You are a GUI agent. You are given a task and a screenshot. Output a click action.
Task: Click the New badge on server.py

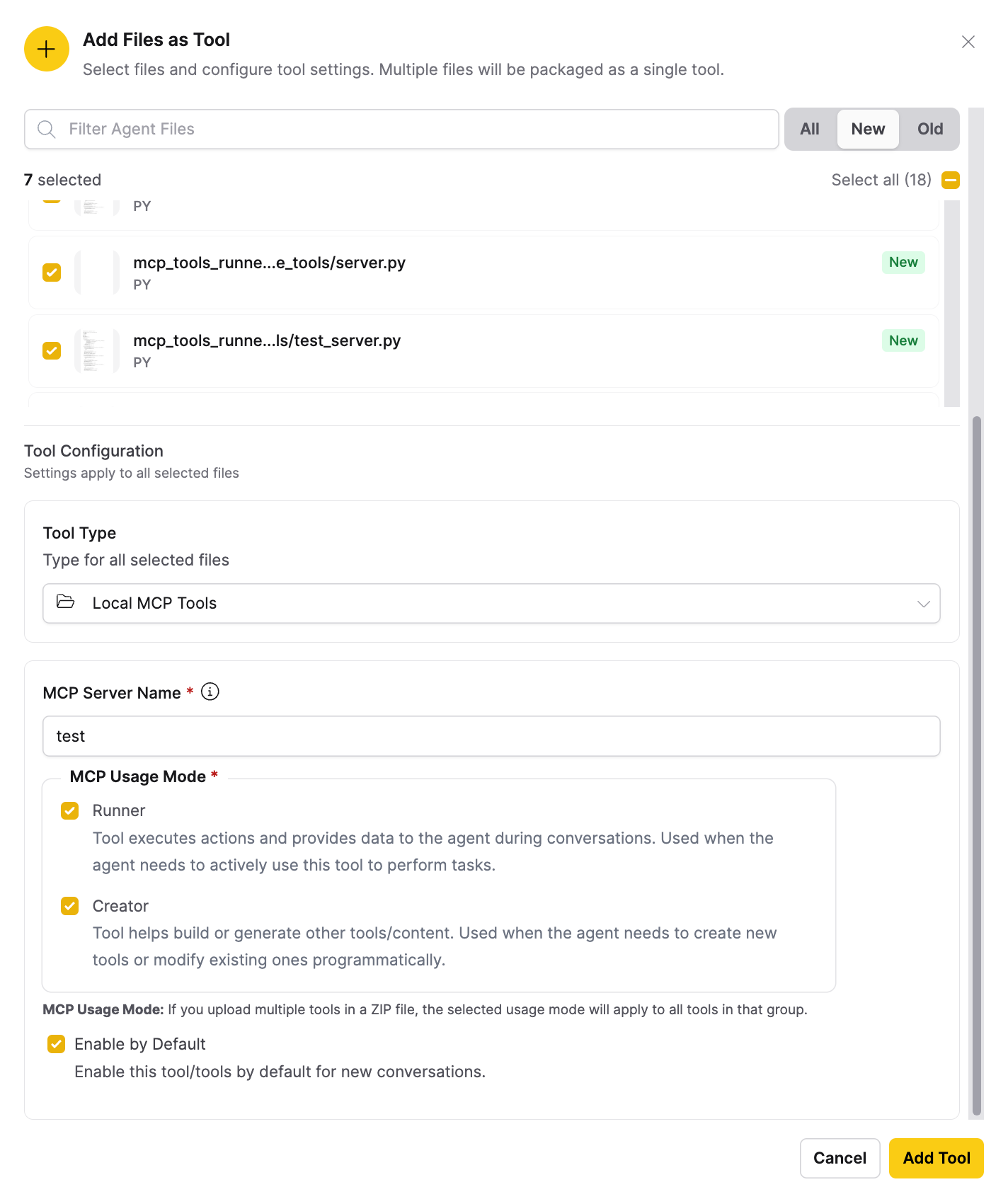[903, 263]
